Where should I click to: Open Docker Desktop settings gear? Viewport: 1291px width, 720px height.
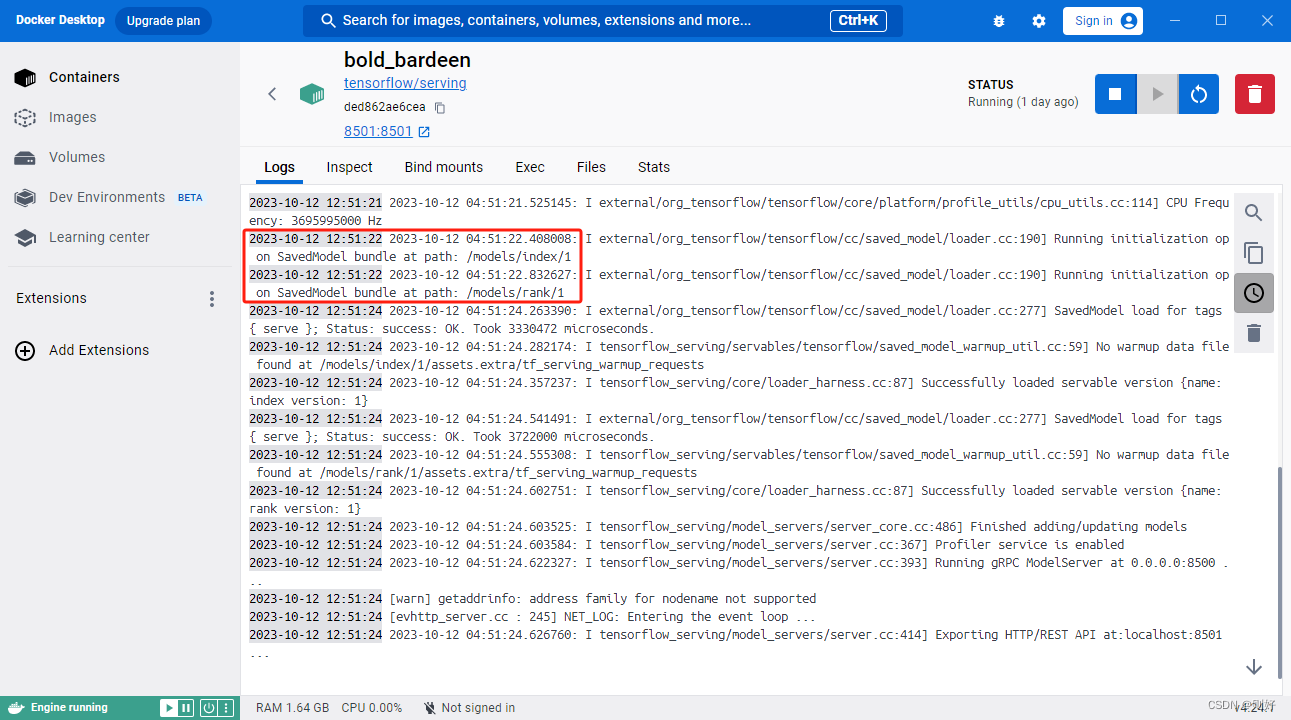[x=1039, y=21]
